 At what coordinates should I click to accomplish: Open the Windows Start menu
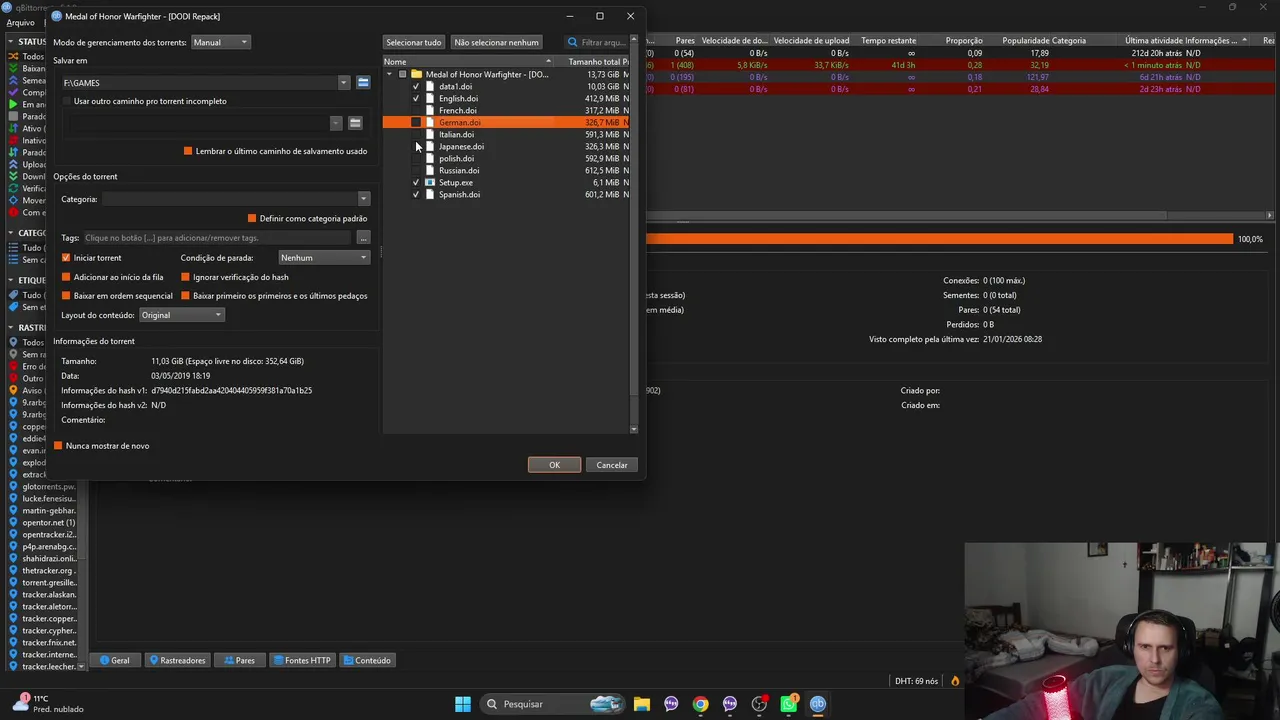click(x=463, y=704)
